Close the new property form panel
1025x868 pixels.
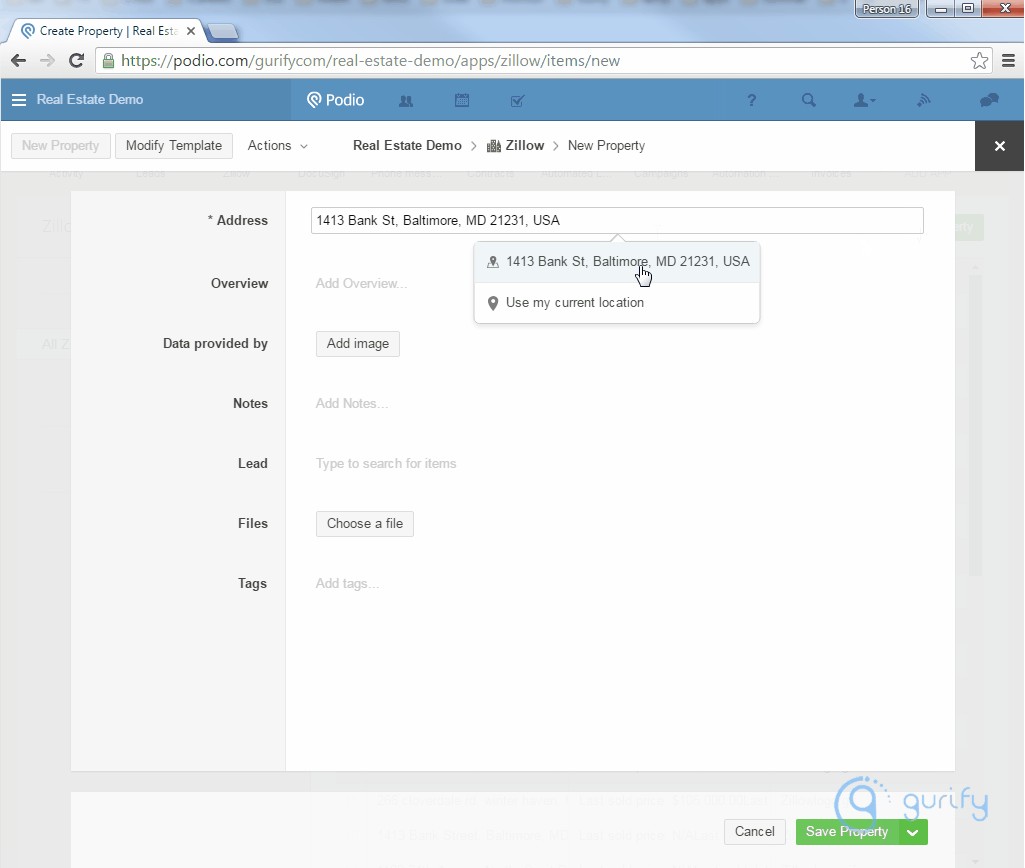point(999,146)
